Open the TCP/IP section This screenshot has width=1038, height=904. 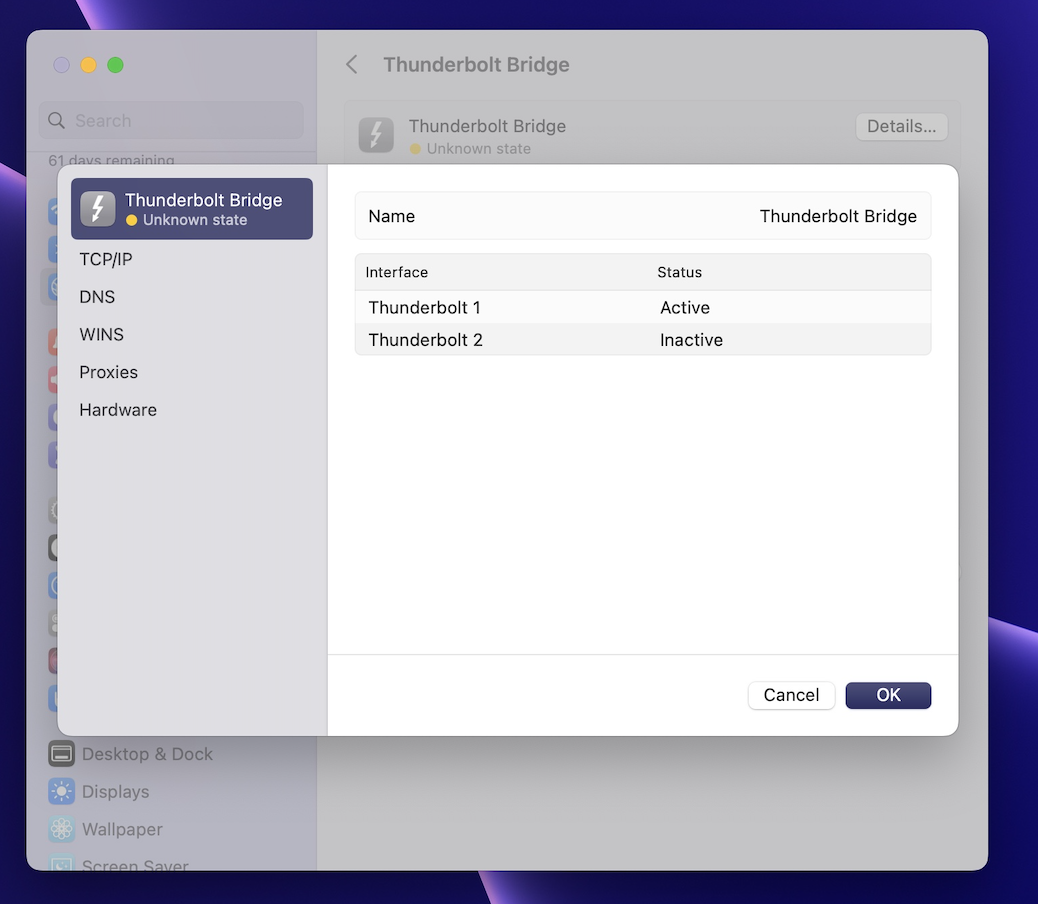(x=106, y=259)
